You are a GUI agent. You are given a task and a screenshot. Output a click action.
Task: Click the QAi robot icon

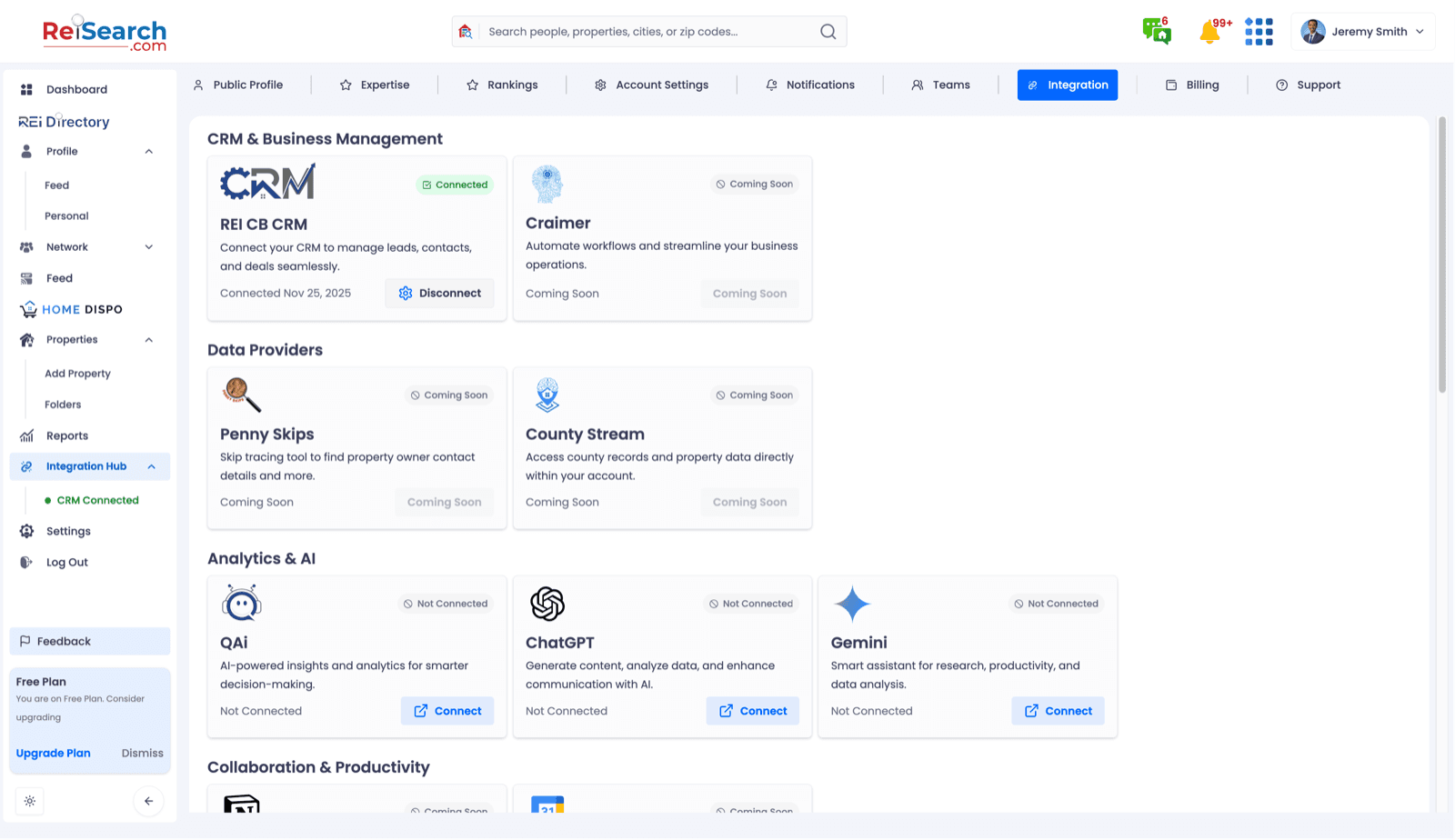pos(241,603)
